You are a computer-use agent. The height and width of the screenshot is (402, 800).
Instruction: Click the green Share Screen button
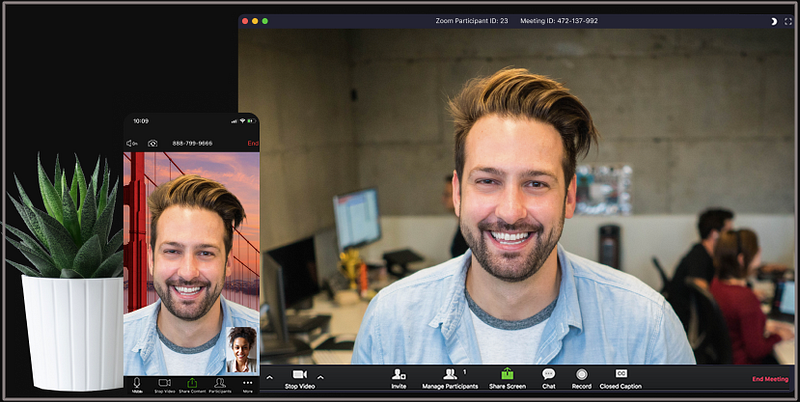(x=507, y=379)
